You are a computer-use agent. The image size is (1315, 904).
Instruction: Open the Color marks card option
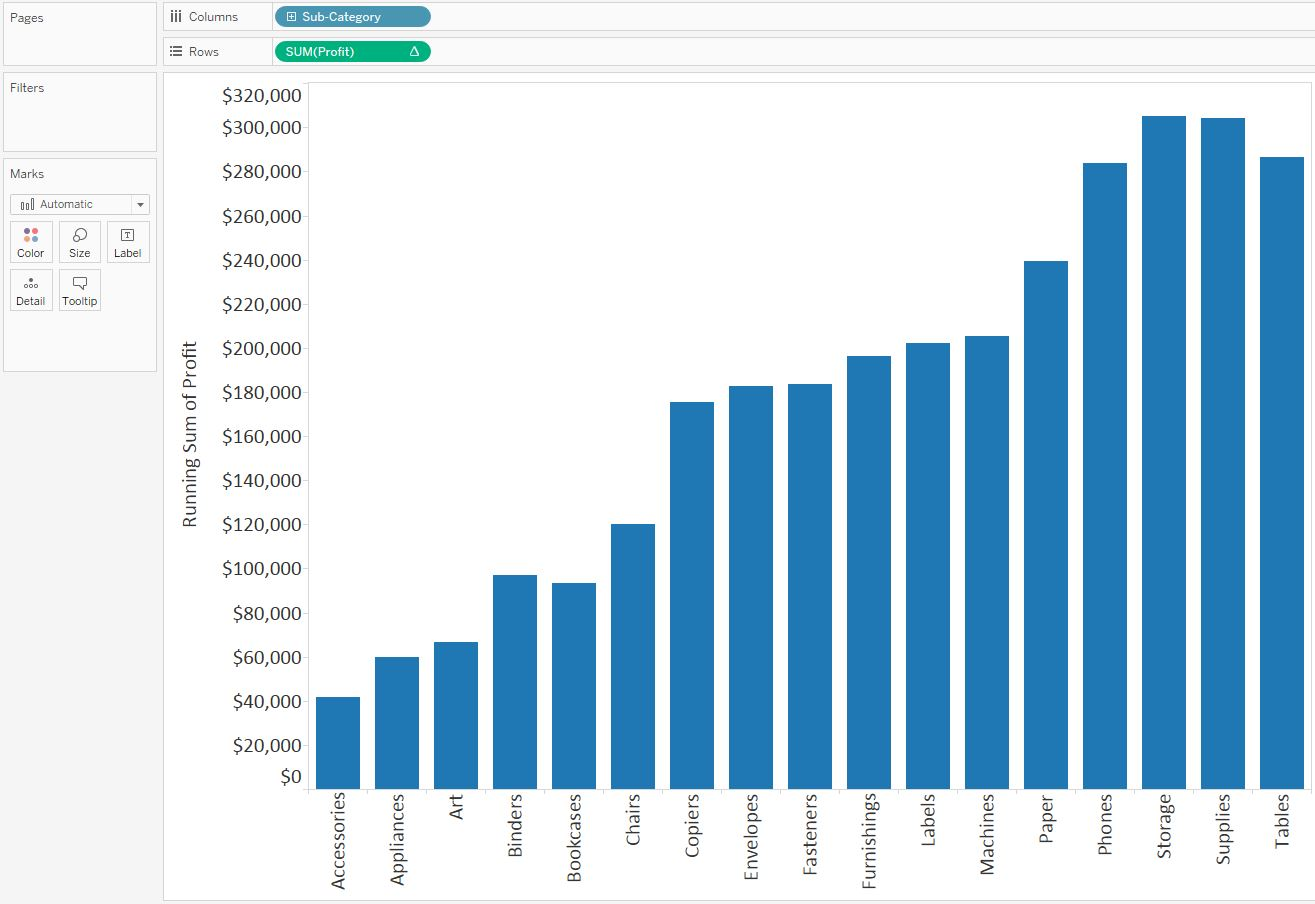click(30, 241)
